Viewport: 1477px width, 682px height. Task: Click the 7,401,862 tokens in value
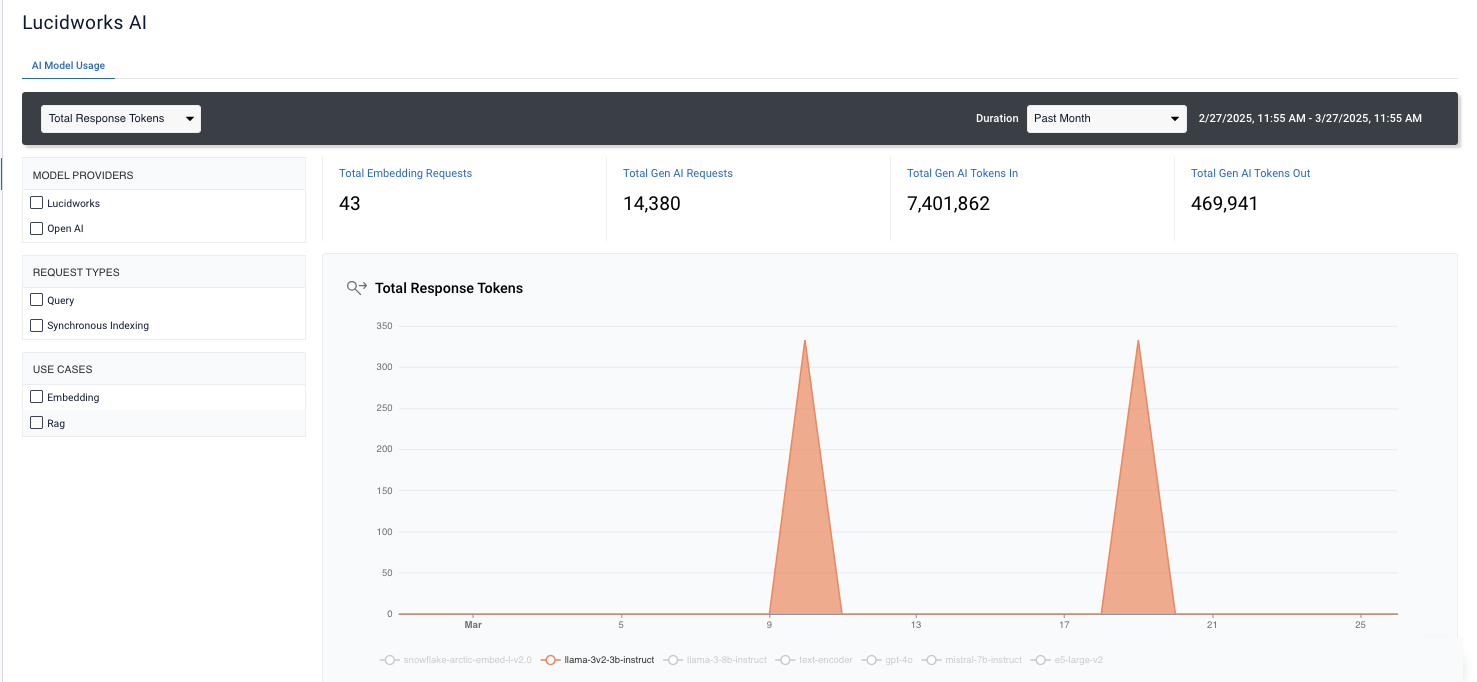(948, 204)
